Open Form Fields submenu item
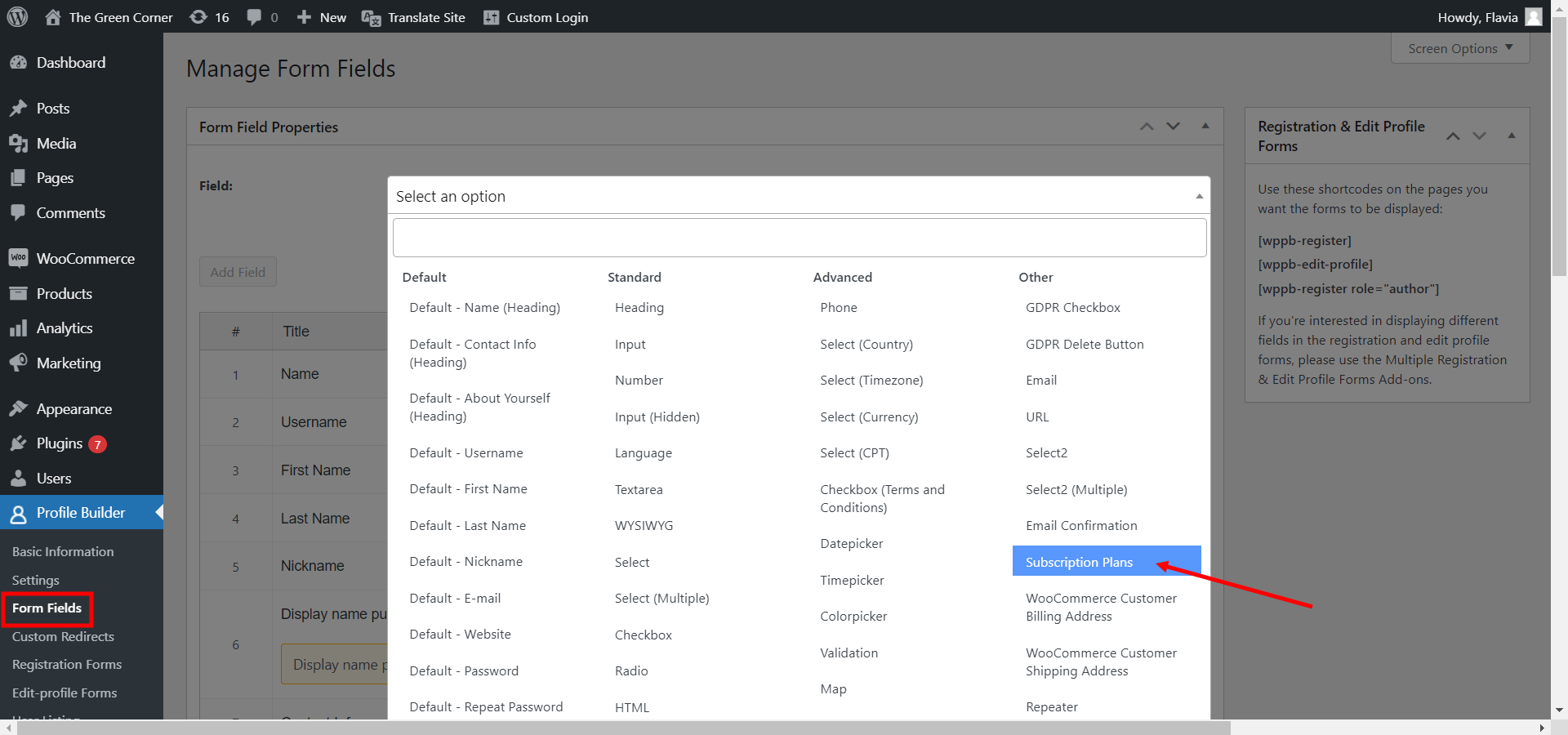 [47, 608]
